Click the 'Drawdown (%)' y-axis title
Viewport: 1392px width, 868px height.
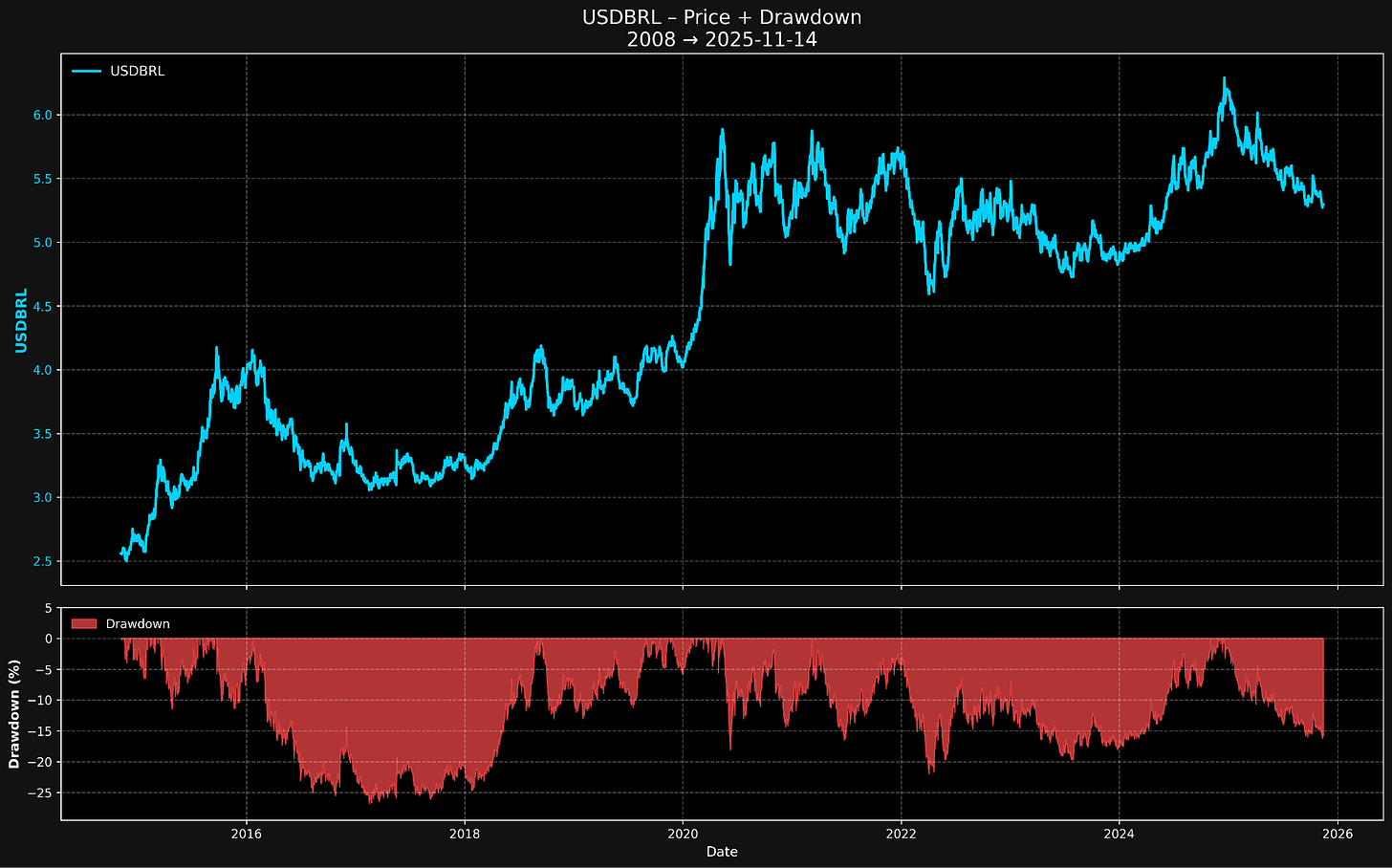14,714
